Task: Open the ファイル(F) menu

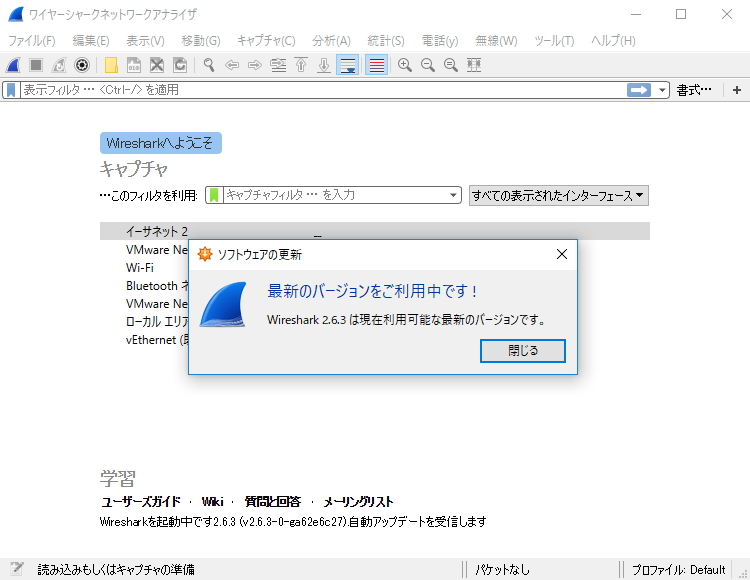Action: coord(32,41)
